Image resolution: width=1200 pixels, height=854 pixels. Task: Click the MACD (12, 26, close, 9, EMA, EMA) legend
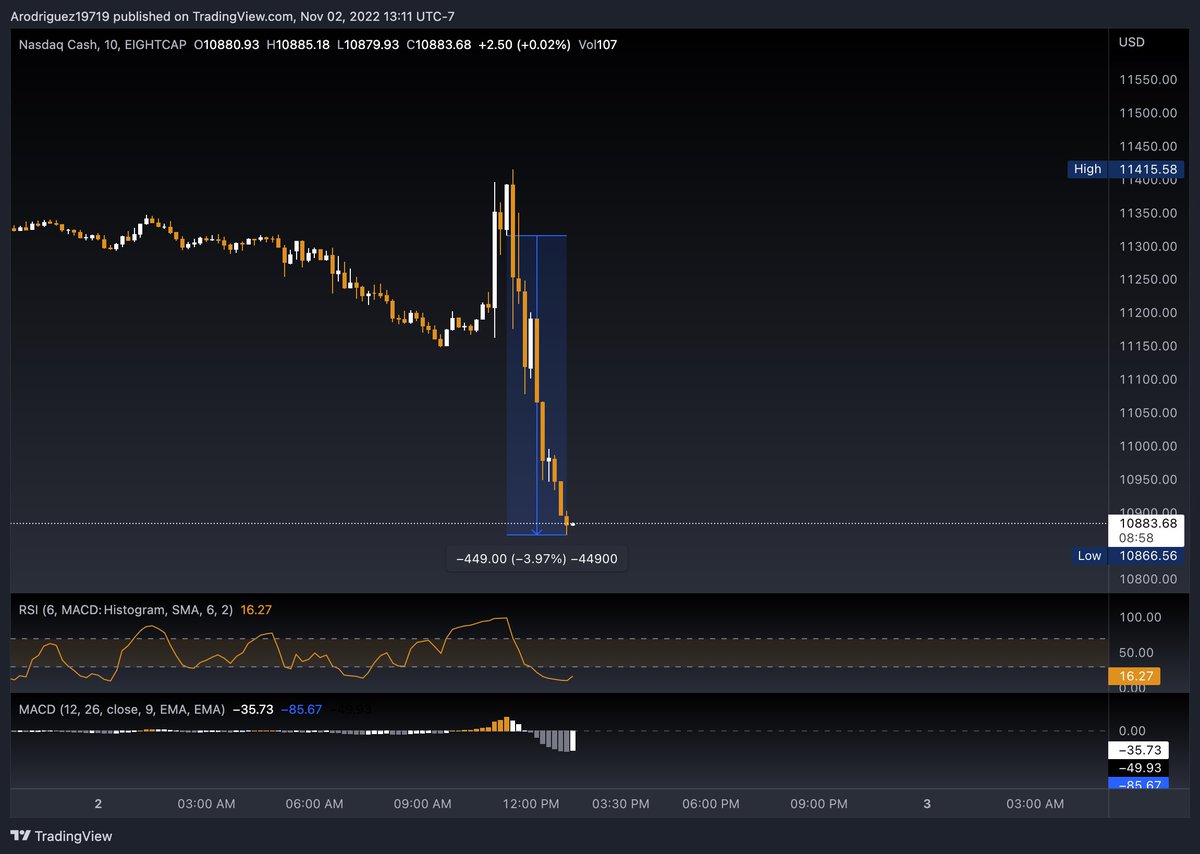coord(122,708)
